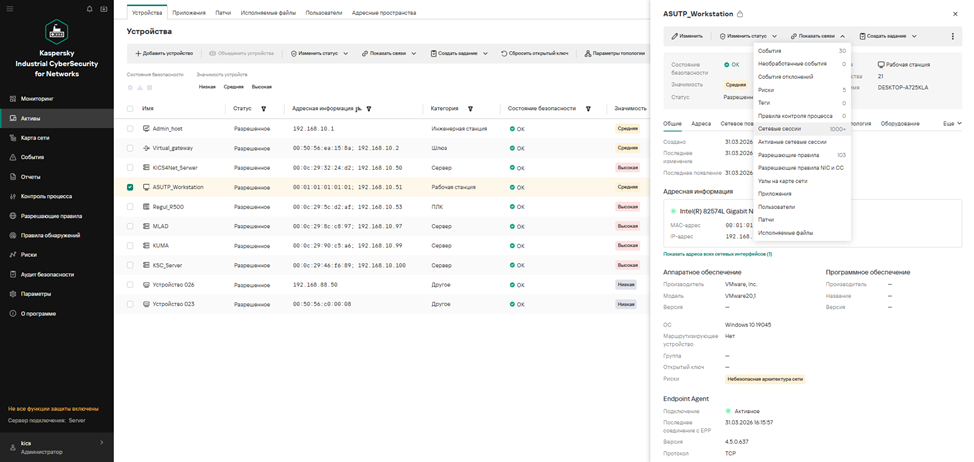Image resolution: width=974 pixels, height=462 pixels.
Task: Filter by Высокая device significance
Action: [x=261, y=87]
